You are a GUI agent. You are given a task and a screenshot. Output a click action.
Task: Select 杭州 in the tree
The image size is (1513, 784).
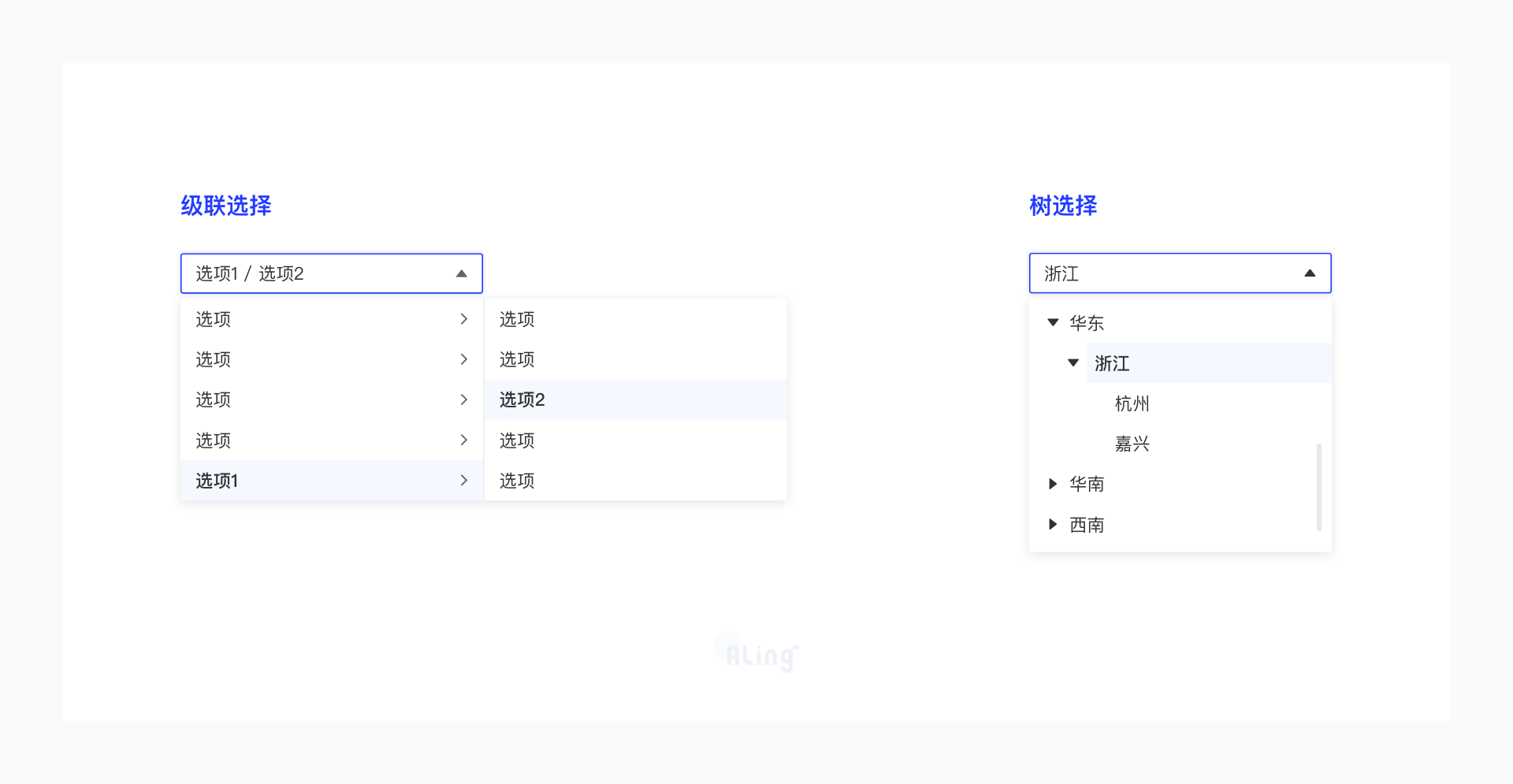coord(1132,403)
